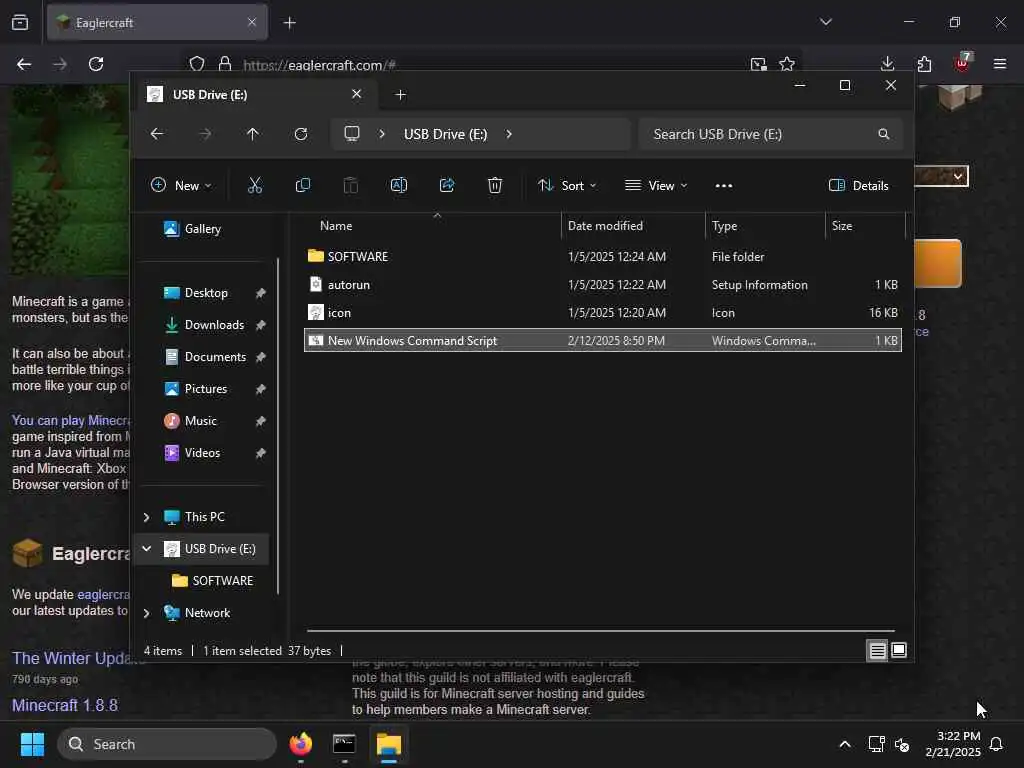The height and width of the screenshot is (768, 1024).
Task: Open Firefox extensions puzzle icon
Action: click(x=925, y=64)
